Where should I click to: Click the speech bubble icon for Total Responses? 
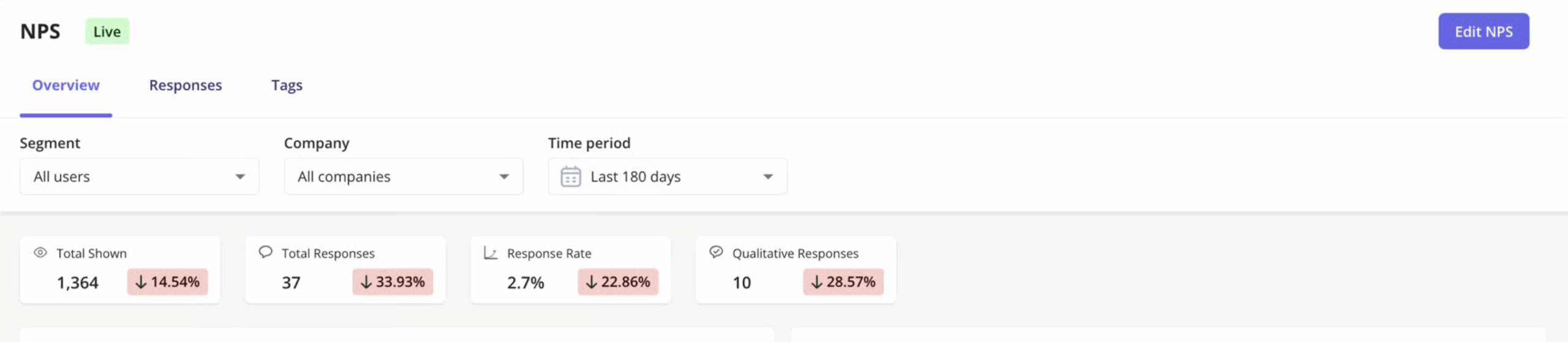click(265, 252)
